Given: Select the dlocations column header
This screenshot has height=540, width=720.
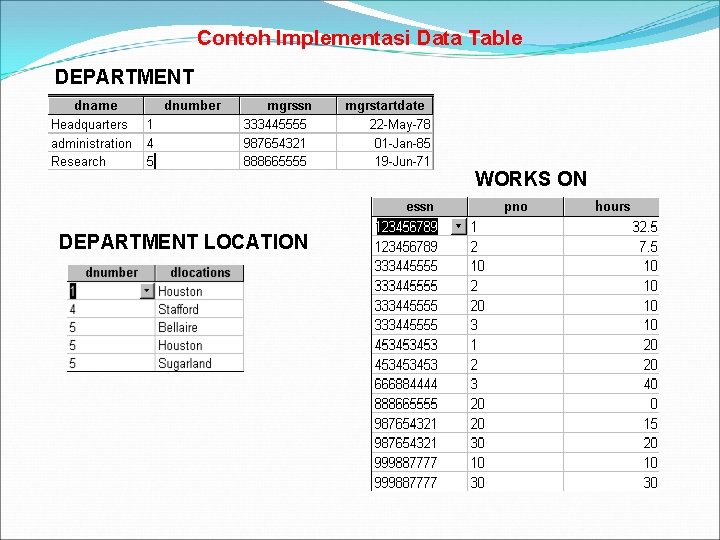Looking at the screenshot, I should 200,273.
